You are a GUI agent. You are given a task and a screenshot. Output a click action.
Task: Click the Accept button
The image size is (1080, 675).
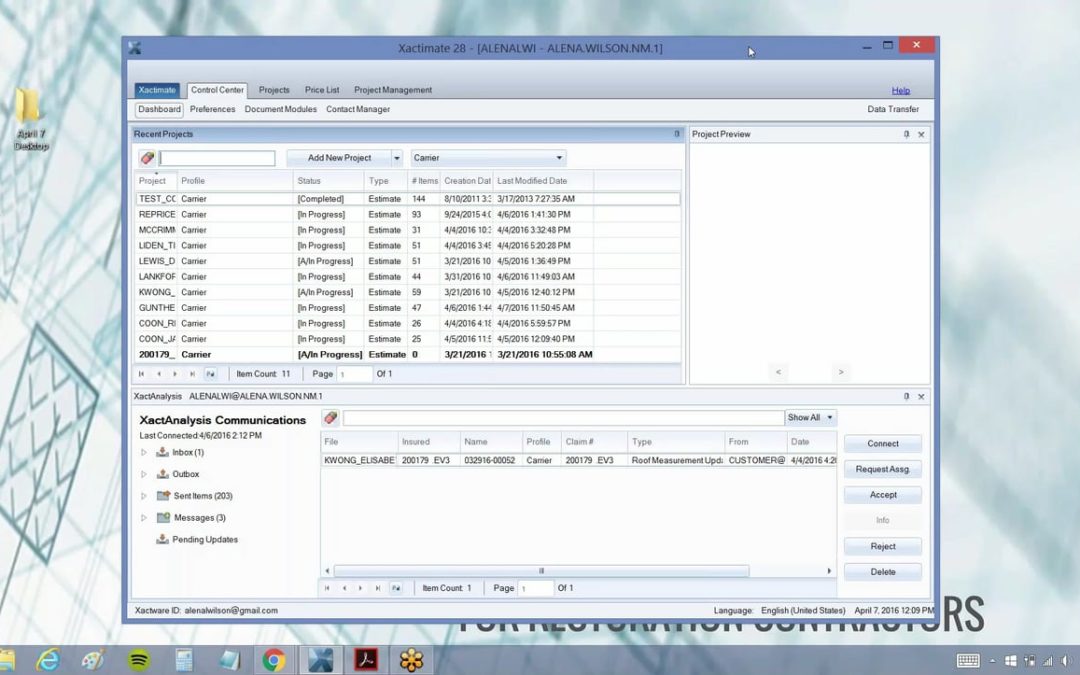click(x=882, y=495)
